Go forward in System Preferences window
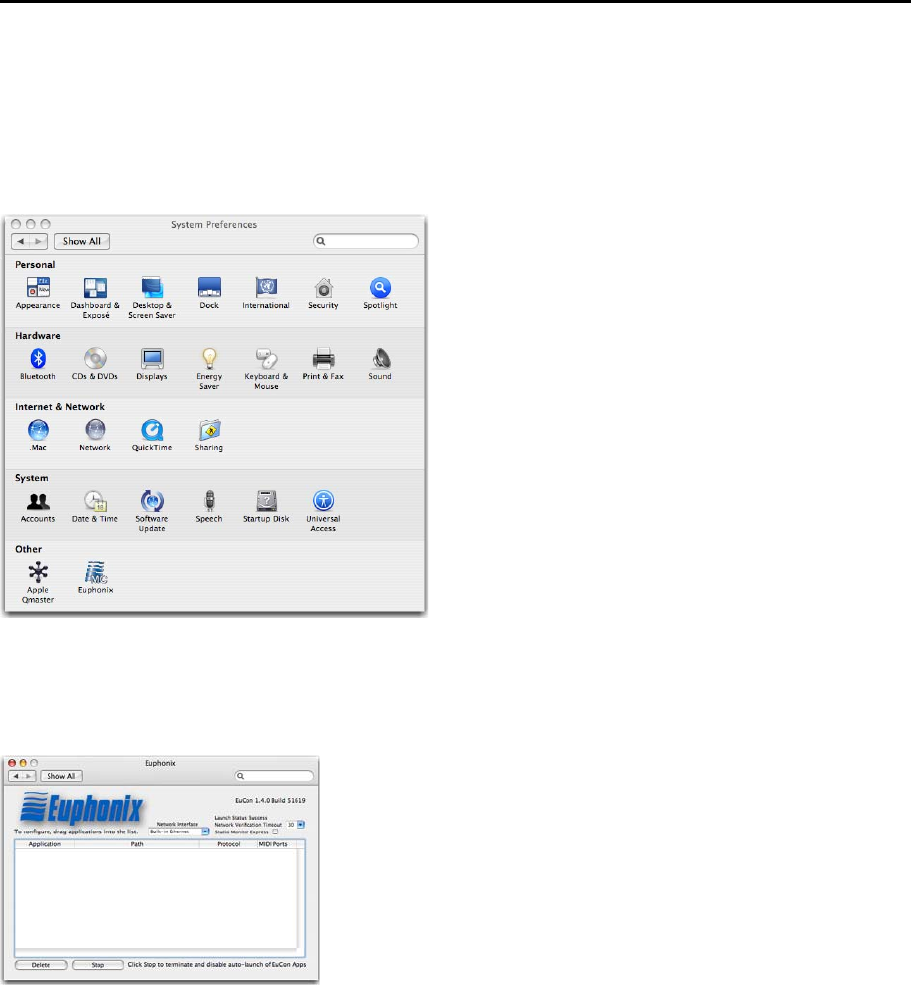Viewport: 911px width, 985px height. click(38, 241)
